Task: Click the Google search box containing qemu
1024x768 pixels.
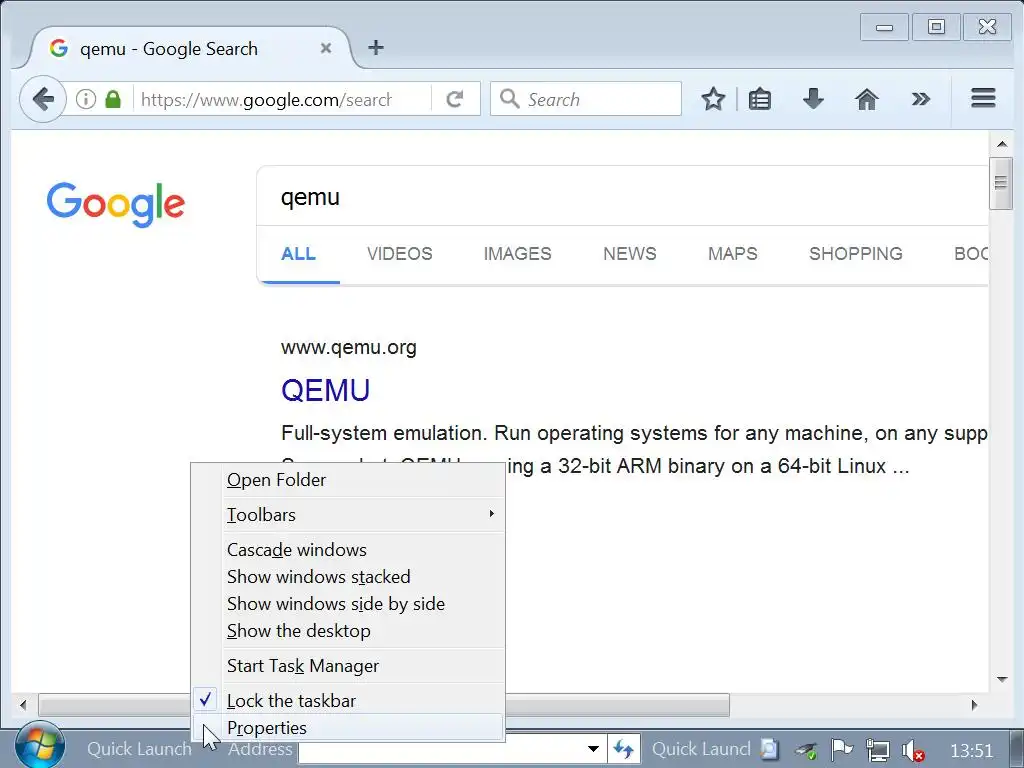Action: click(622, 197)
